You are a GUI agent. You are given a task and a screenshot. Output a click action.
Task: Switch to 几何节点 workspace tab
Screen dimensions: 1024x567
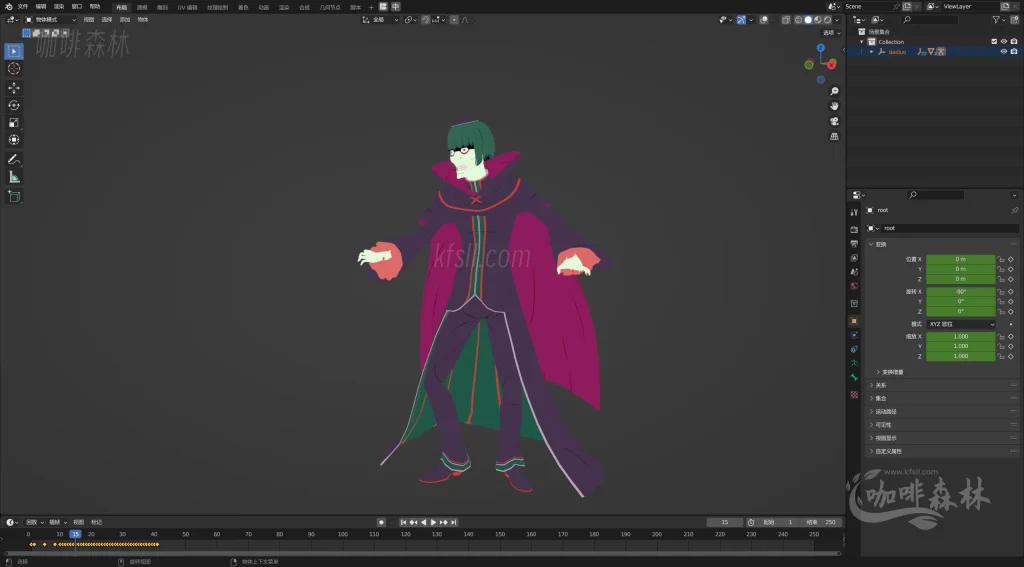[x=330, y=7]
